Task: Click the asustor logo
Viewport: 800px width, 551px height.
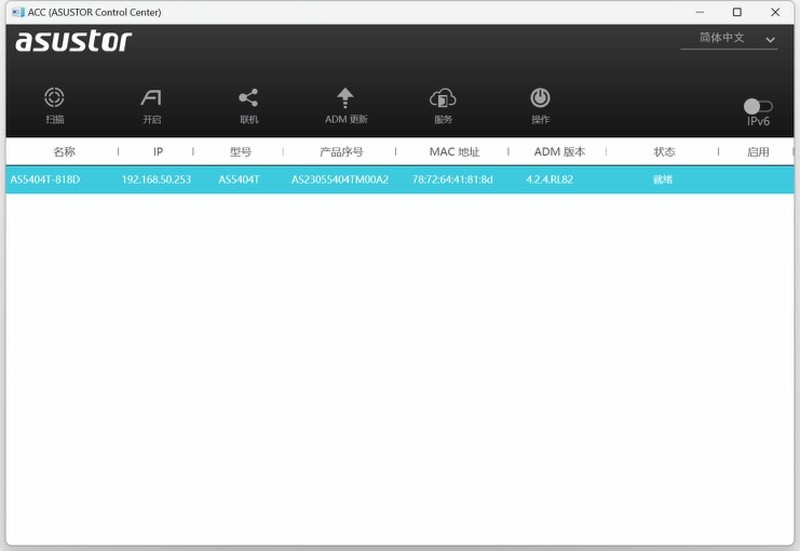Action: (73, 41)
